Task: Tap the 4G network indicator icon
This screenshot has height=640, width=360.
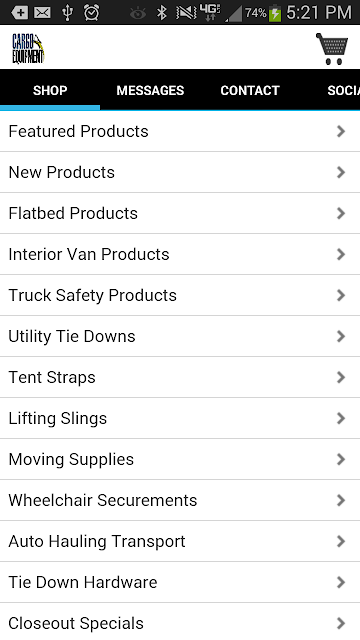Action: click(x=210, y=12)
